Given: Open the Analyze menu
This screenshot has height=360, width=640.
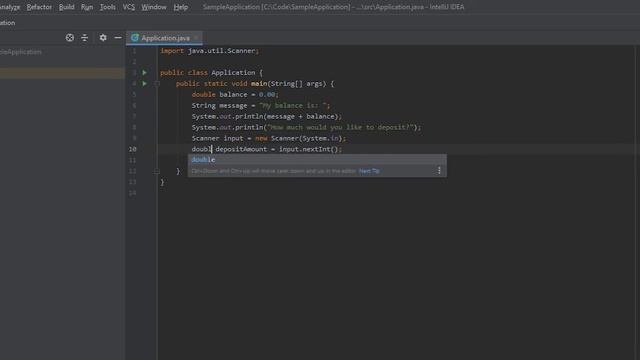Looking at the screenshot, I should [10, 7].
